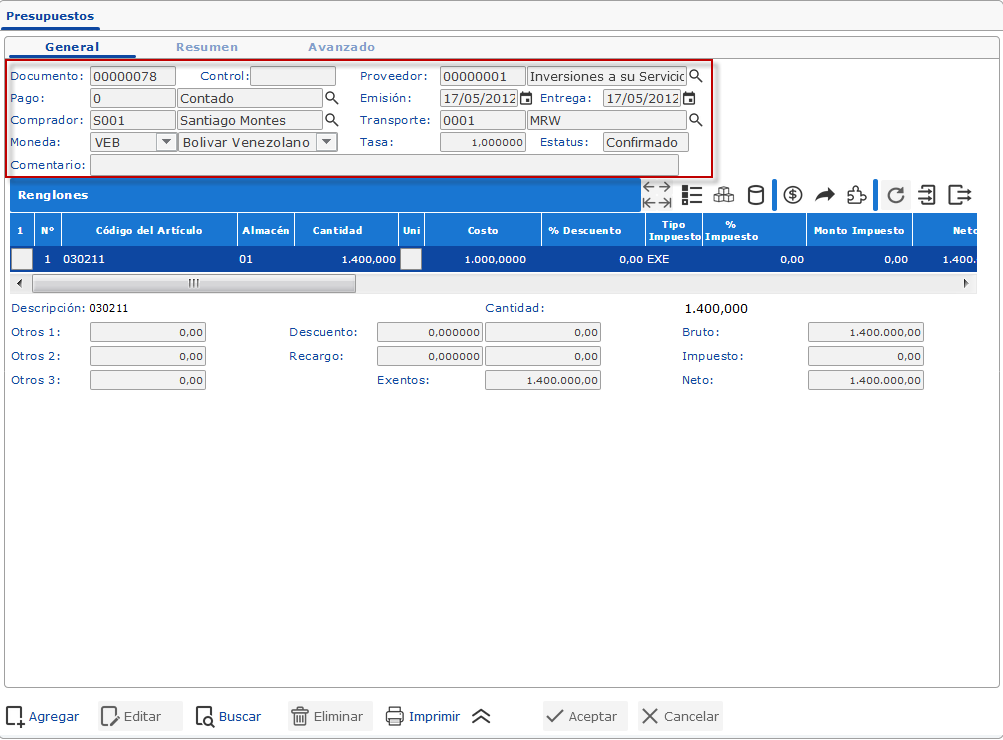Toggle the select-all checkbox in grid header
This screenshot has height=740, width=1003.
click(x=20, y=230)
